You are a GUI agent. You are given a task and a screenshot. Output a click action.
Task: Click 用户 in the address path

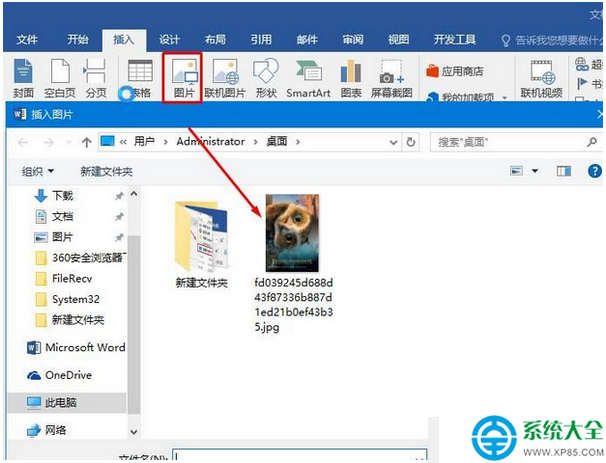click(x=144, y=141)
